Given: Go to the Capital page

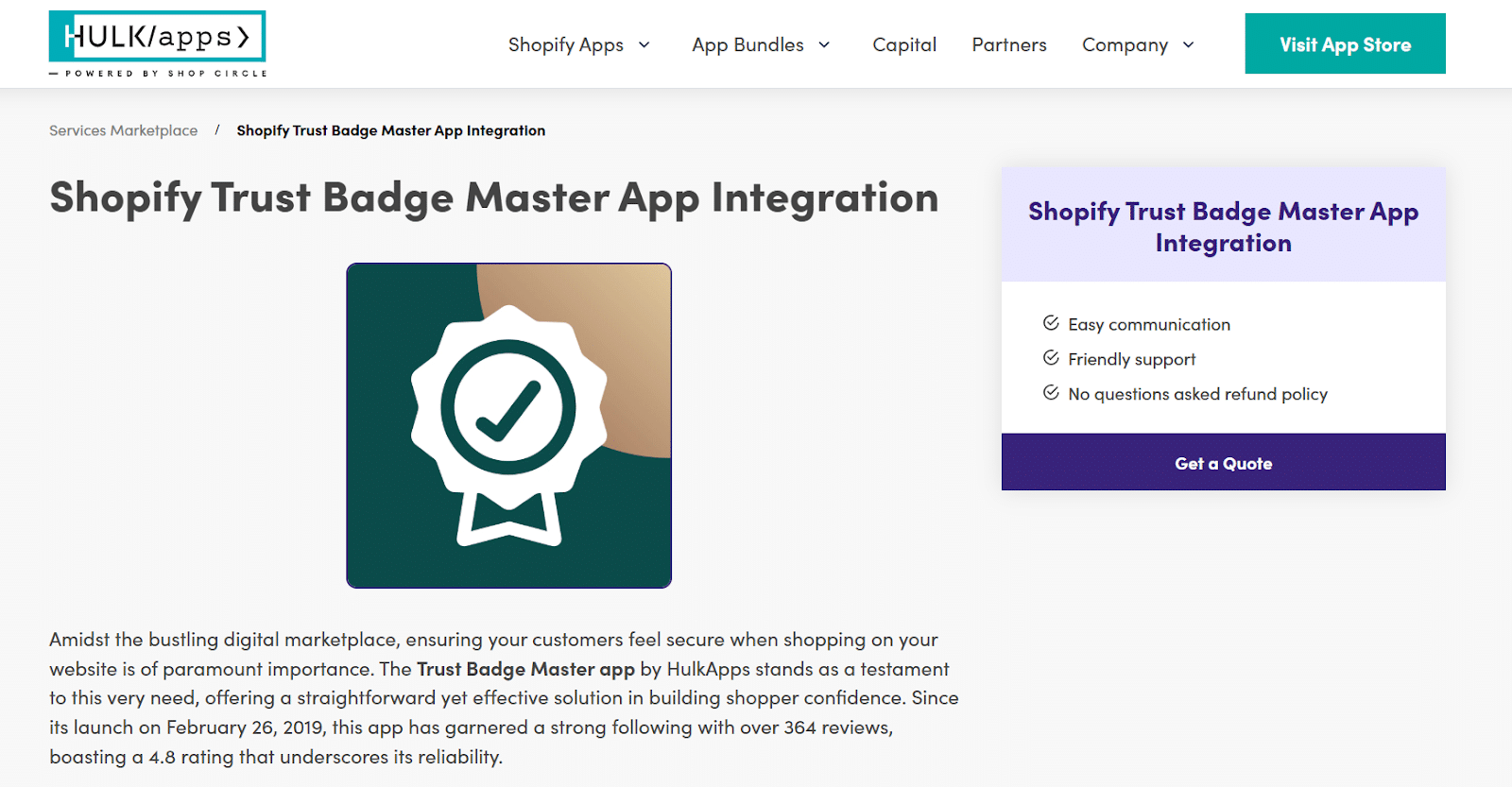Looking at the screenshot, I should coord(904,44).
